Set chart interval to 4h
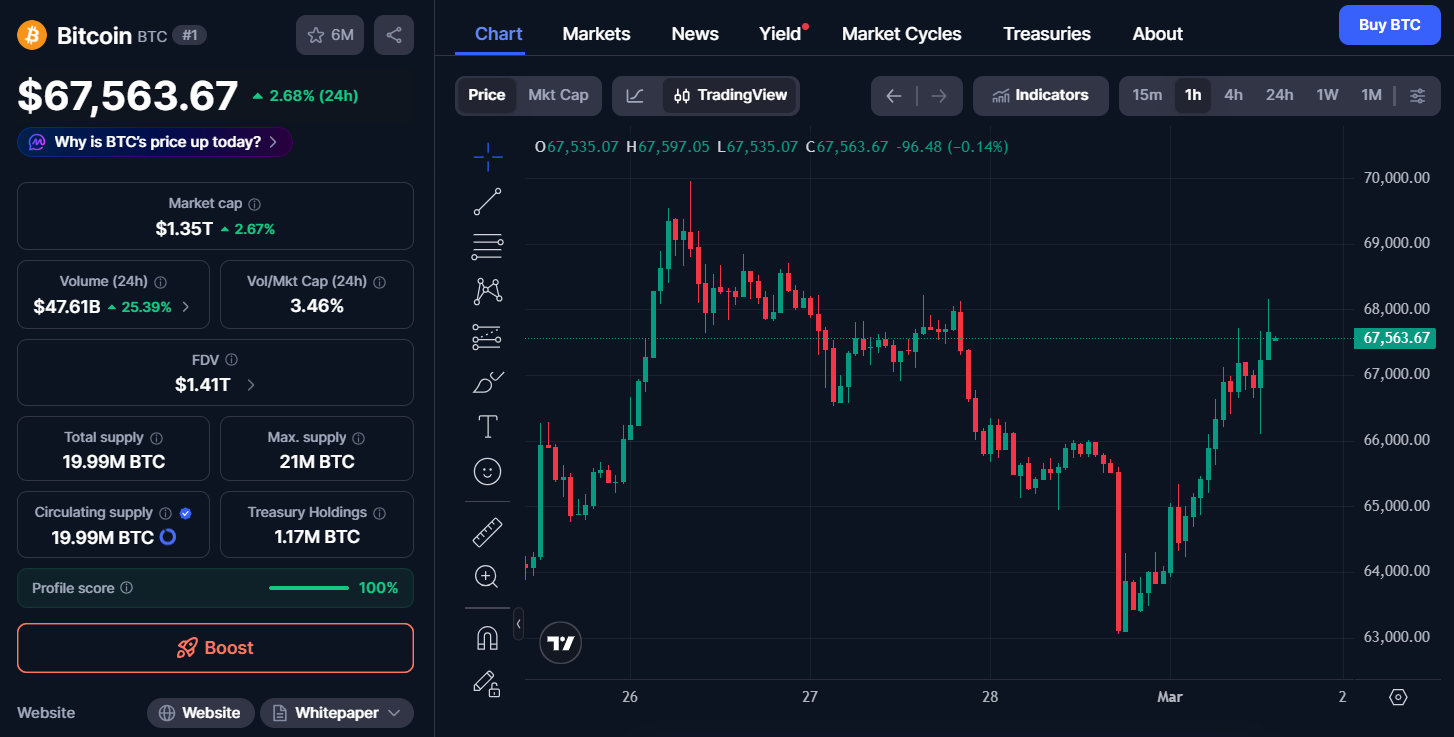1454x737 pixels. tap(1234, 96)
